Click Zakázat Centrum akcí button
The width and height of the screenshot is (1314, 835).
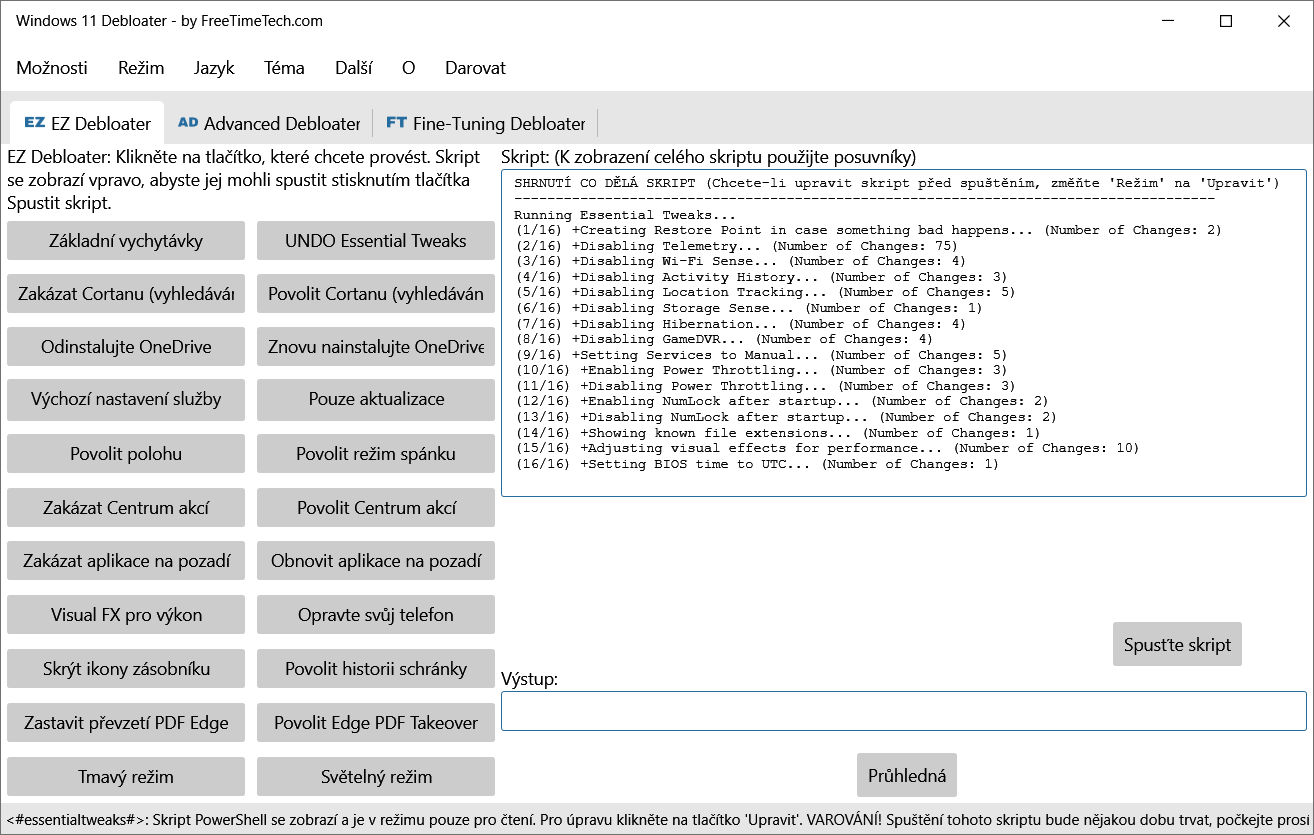tap(126, 508)
